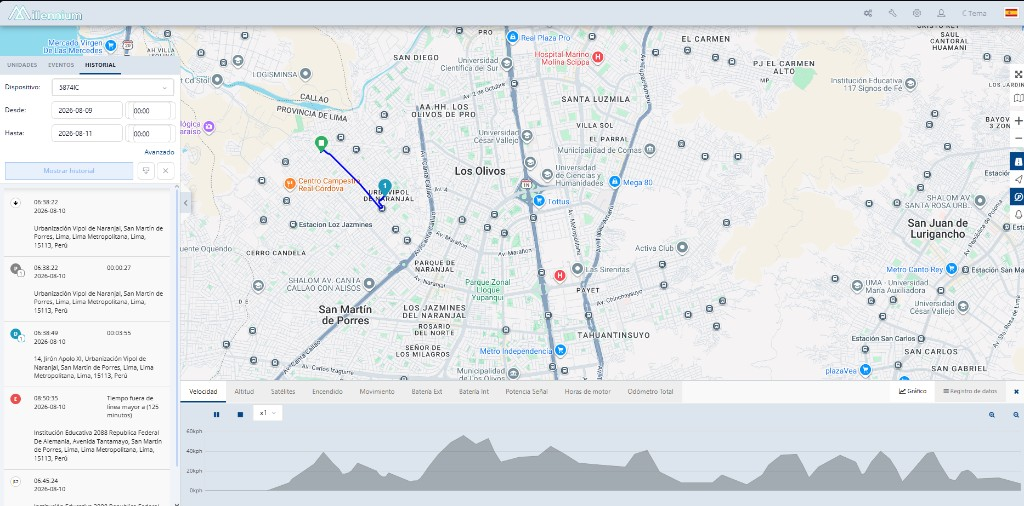
Task: Stop the route playback
Action: pos(240,414)
